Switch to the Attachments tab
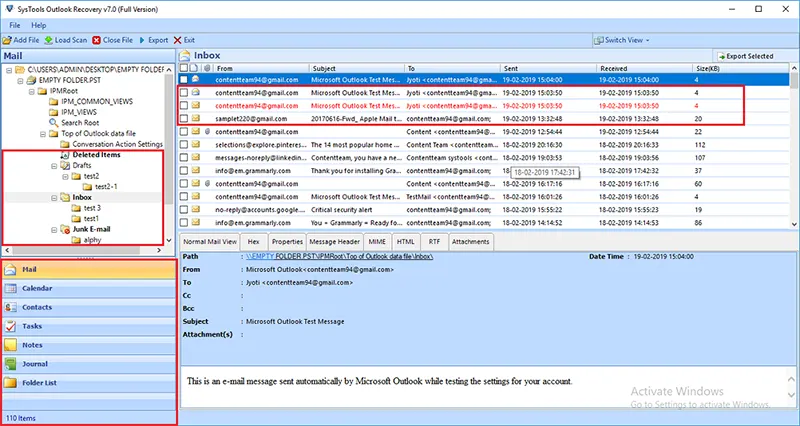Screen dimensions: 800x426 470,242
